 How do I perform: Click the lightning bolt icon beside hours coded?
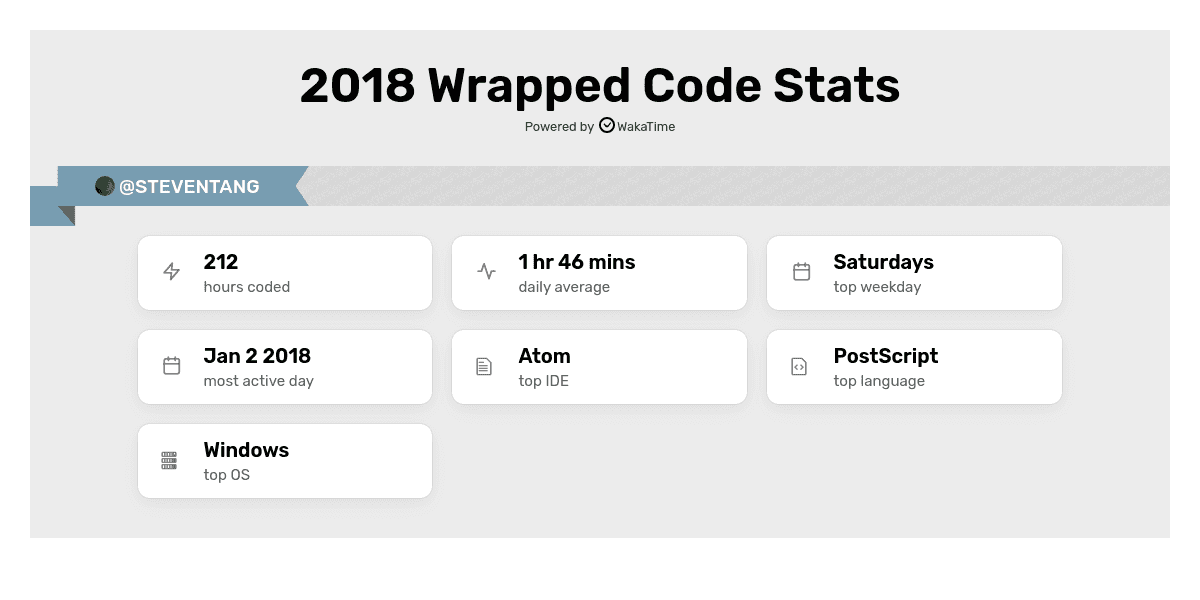172,272
